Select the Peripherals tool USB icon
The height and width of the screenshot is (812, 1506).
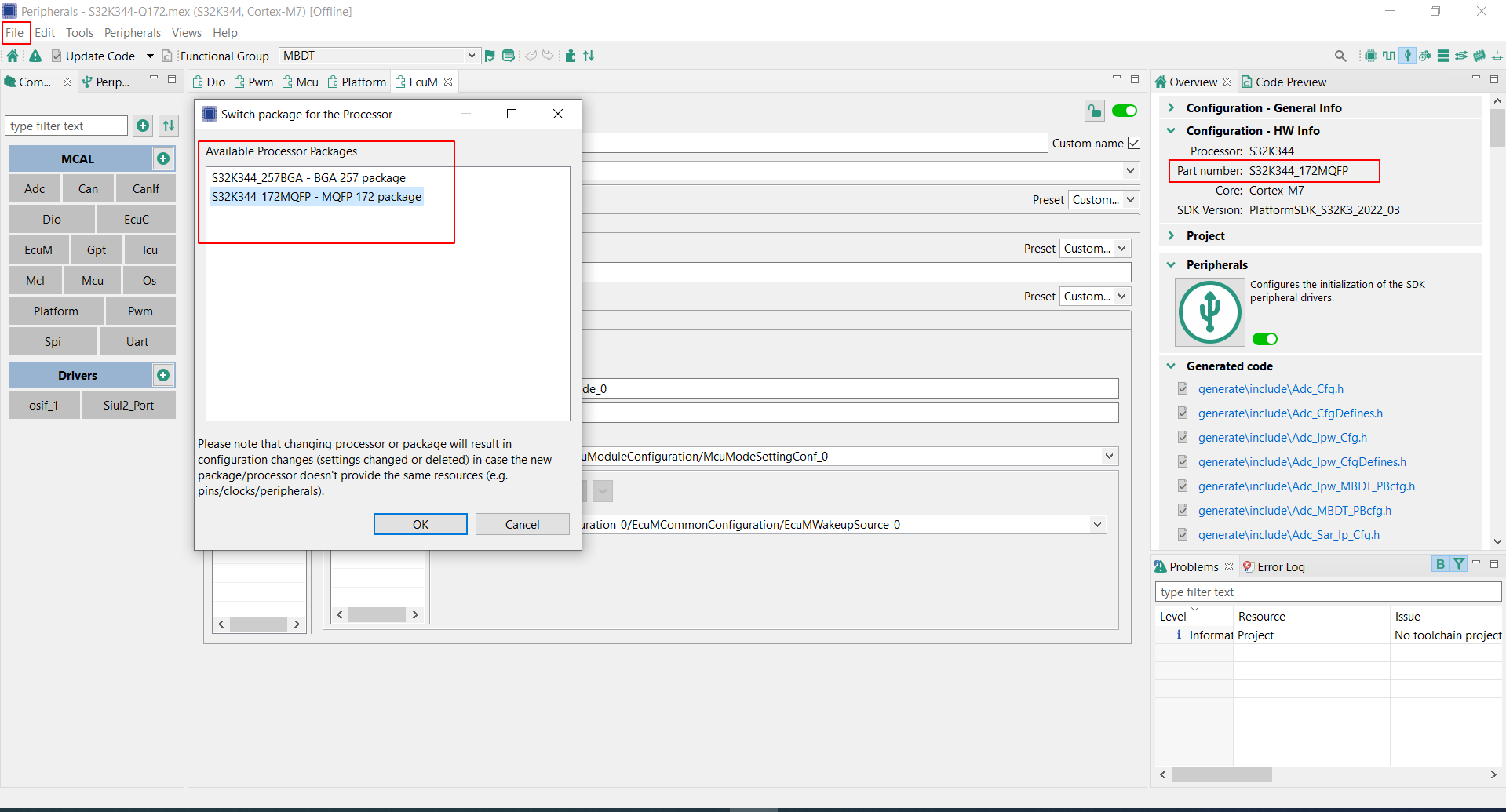1407,56
